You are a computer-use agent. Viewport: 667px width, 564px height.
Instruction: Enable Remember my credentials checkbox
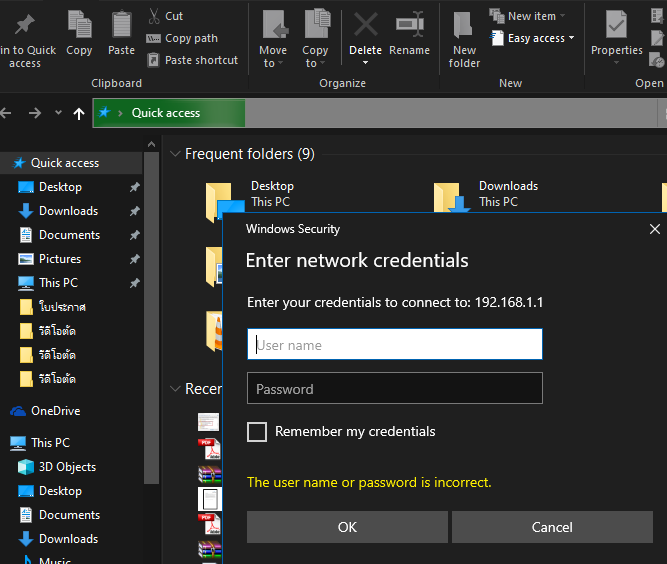click(x=257, y=432)
